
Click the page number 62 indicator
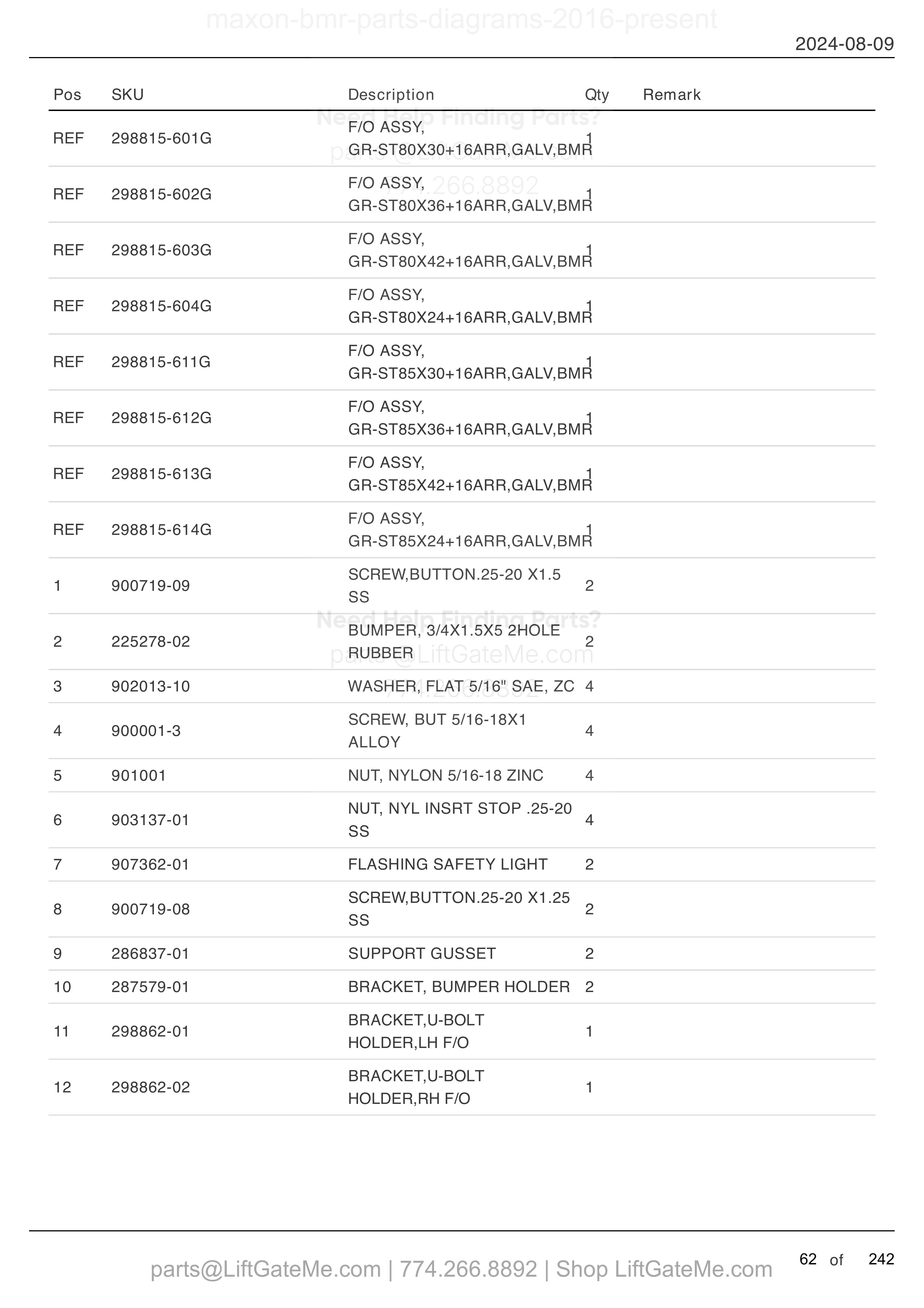click(808, 1259)
